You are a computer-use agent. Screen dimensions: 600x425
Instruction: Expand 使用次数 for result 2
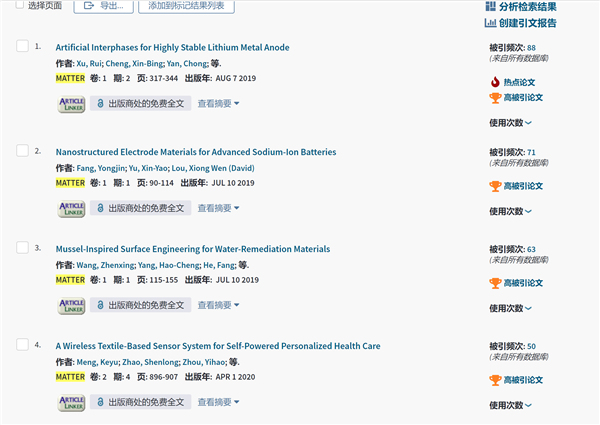point(510,211)
